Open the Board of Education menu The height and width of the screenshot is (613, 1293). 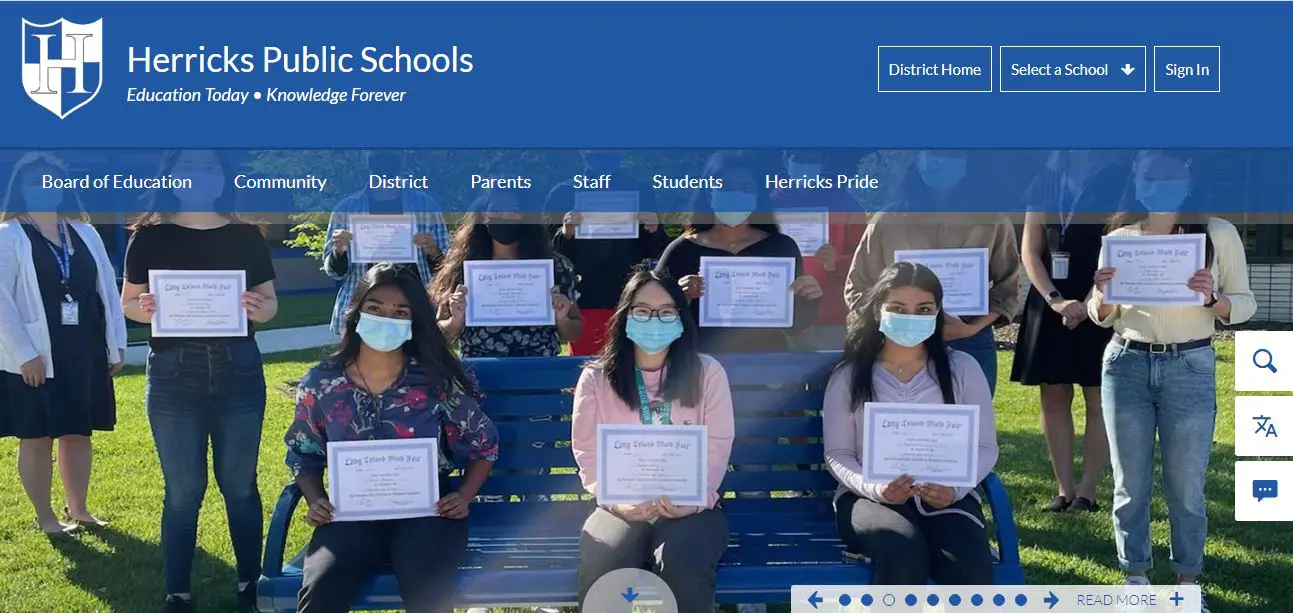click(x=116, y=181)
